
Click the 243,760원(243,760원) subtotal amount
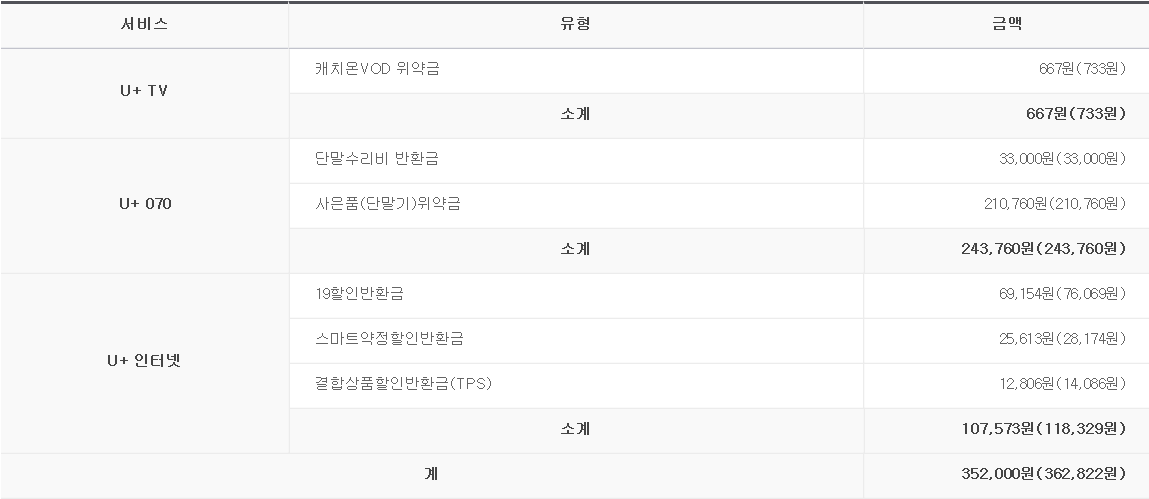pos(1043,249)
